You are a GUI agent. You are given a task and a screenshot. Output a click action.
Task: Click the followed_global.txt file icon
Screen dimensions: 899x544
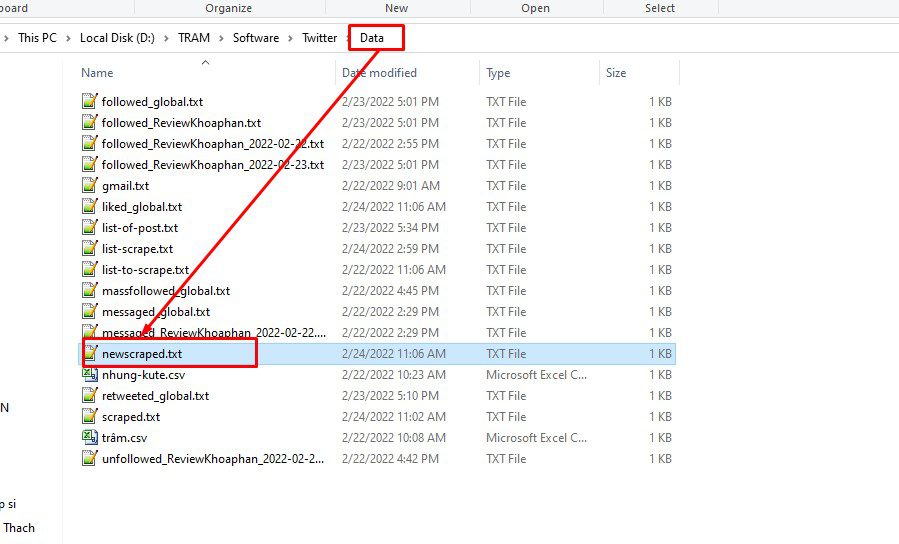tap(89, 101)
